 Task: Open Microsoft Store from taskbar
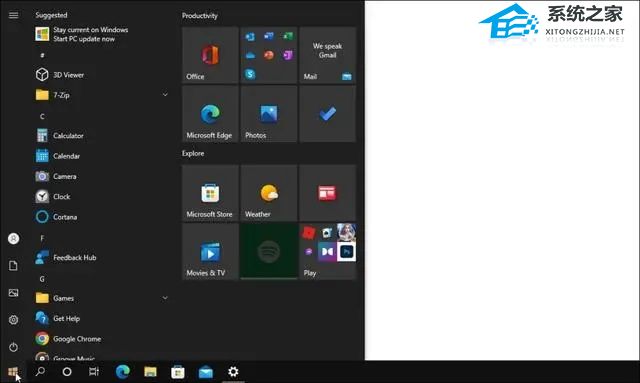coord(178,372)
